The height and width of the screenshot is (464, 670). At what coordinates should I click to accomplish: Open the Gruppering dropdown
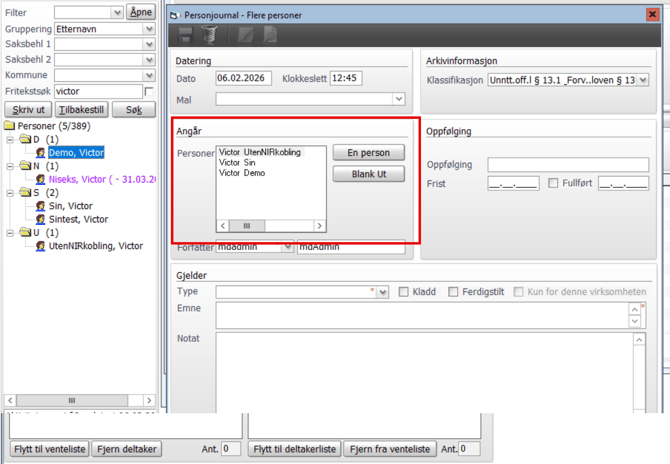149,30
